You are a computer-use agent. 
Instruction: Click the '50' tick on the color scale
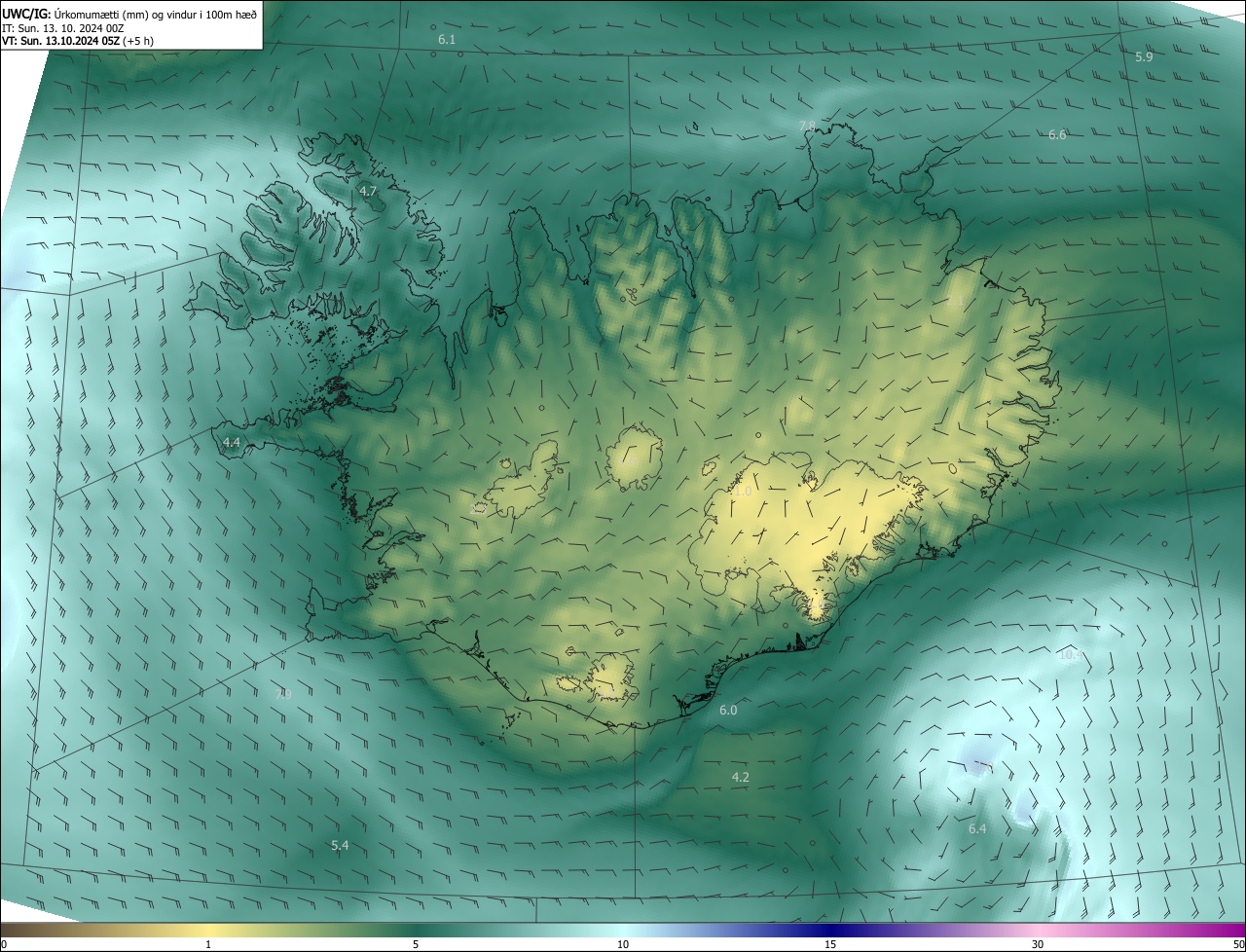click(x=1237, y=945)
